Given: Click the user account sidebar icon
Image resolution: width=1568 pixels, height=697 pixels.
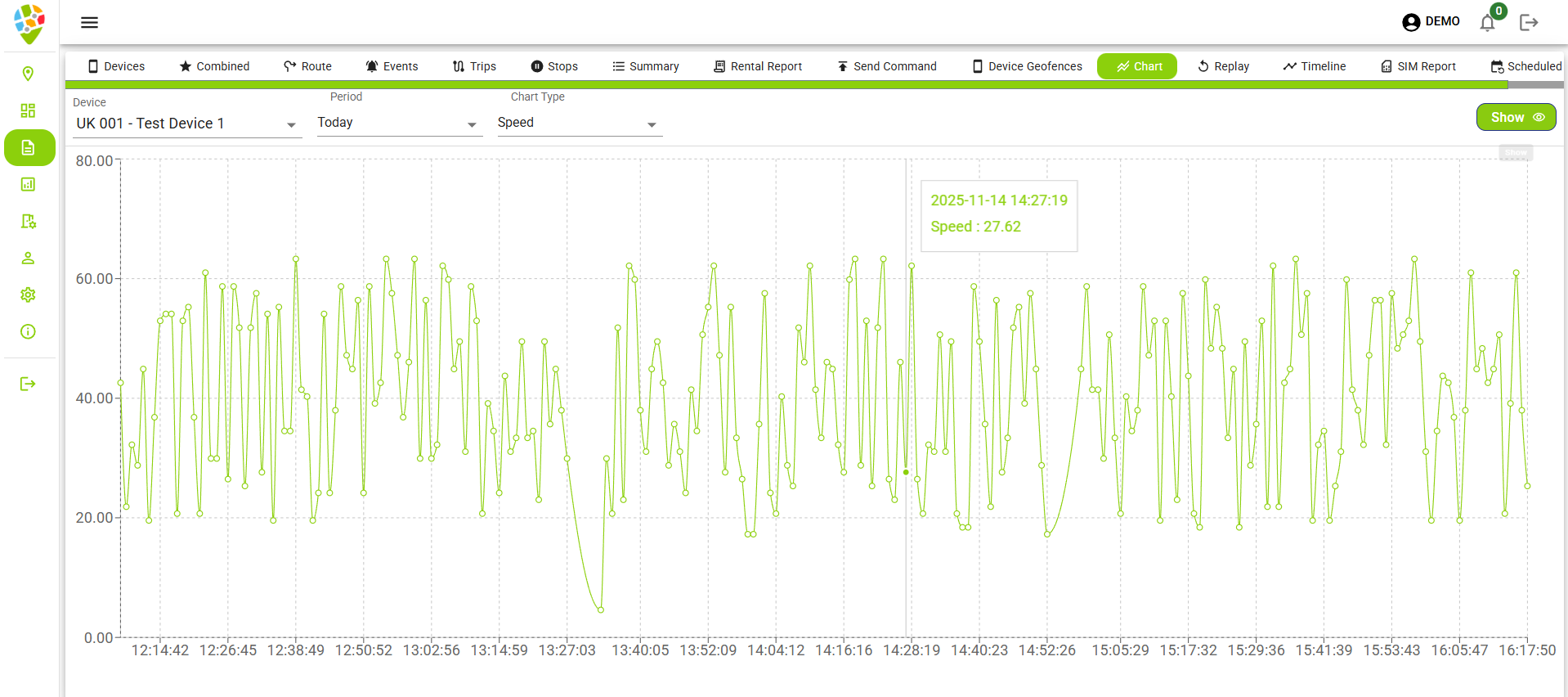Looking at the screenshot, I should click(x=28, y=258).
